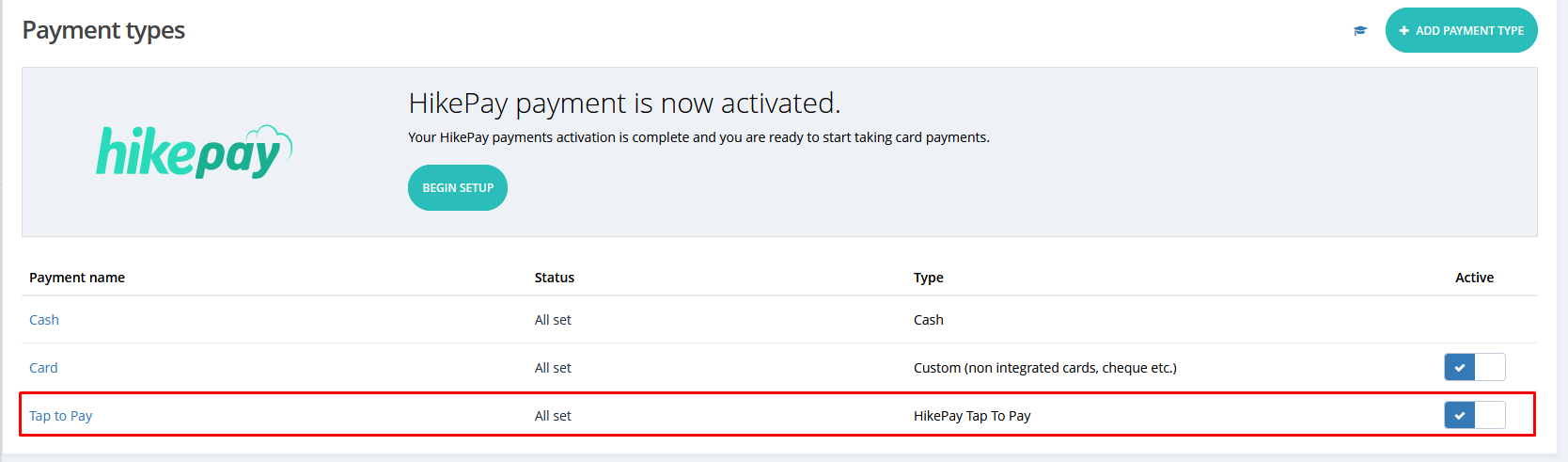Click the 'HikePay Tap To Pay' type cell

[x=972, y=416]
